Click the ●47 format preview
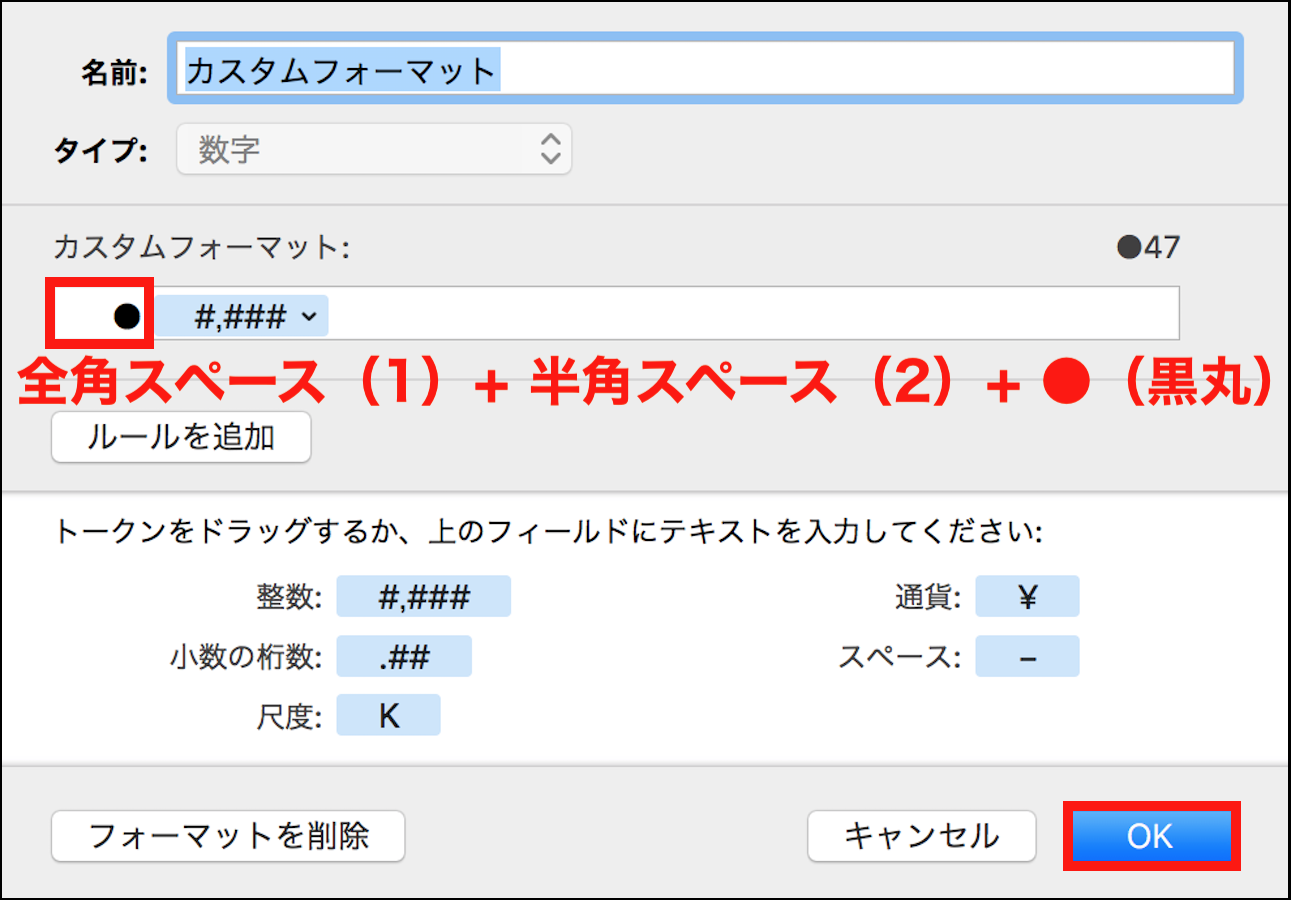The image size is (1291, 900). pos(1149,247)
